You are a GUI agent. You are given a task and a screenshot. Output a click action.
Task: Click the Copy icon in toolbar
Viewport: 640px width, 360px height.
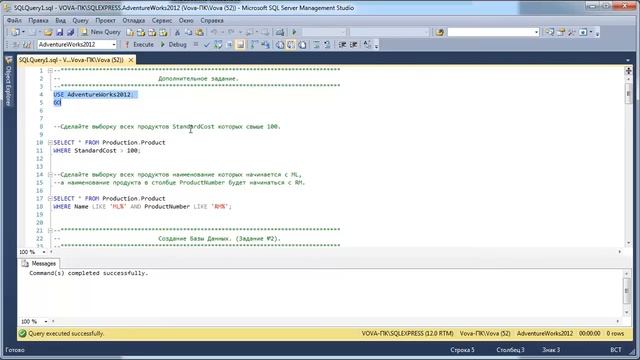(188, 32)
